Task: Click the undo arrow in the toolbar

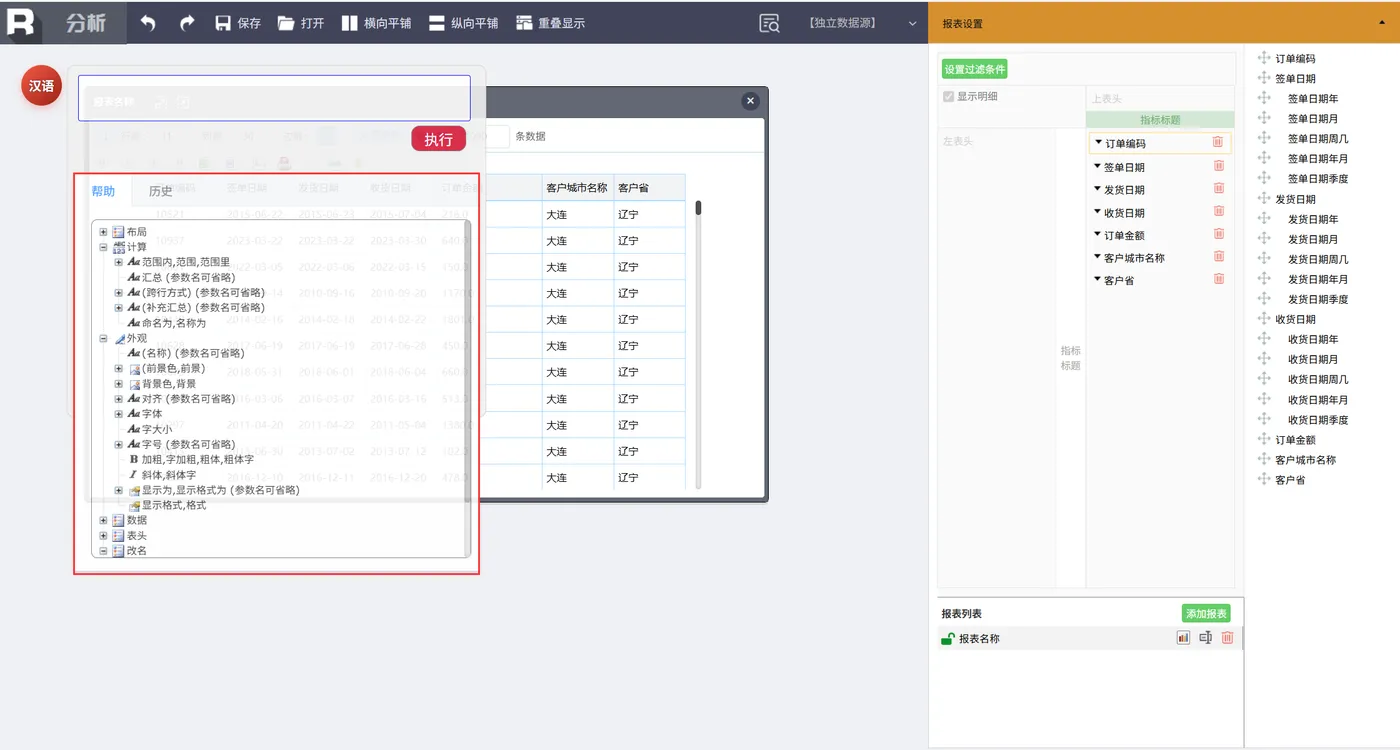Action: (x=148, y=22)
